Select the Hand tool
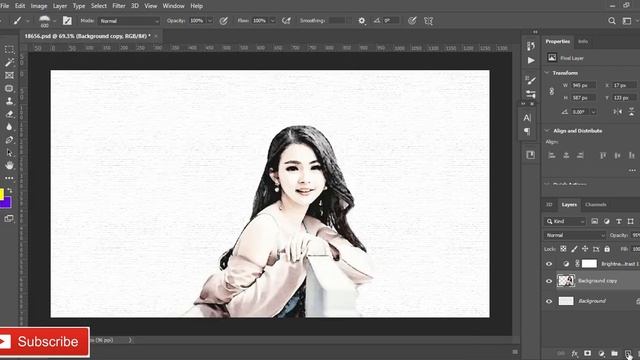The width and height of the screenshot is (640, 360). (x=9, y=165)
